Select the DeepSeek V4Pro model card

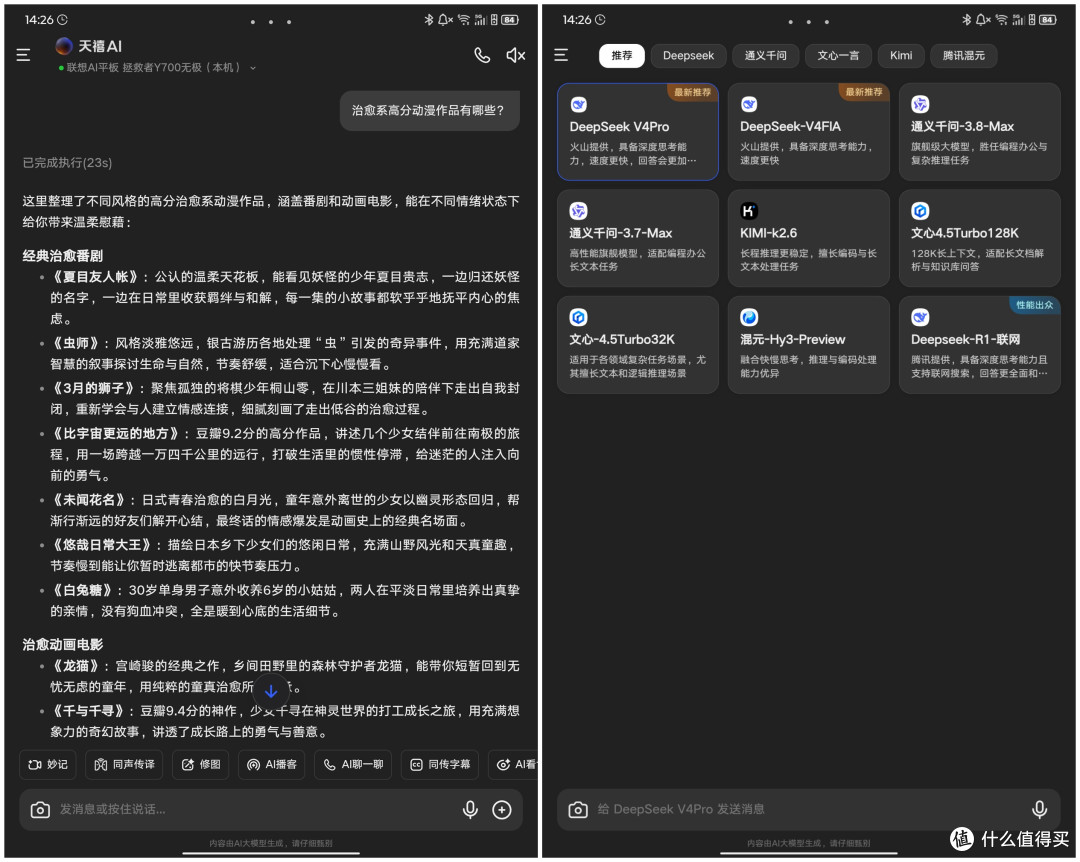coord(638,132)
